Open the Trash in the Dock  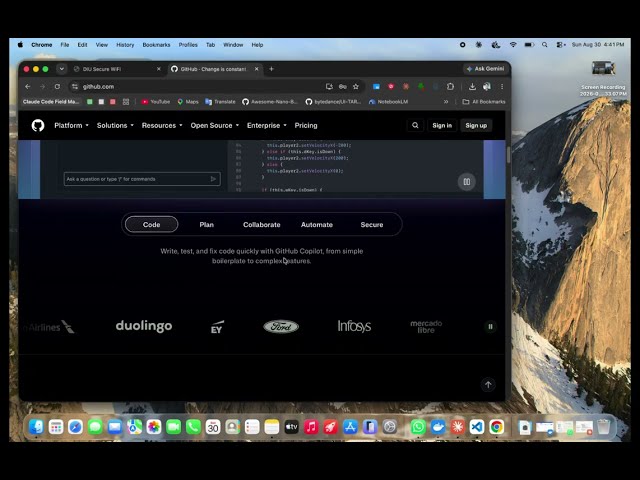click(x=604, y=427)
